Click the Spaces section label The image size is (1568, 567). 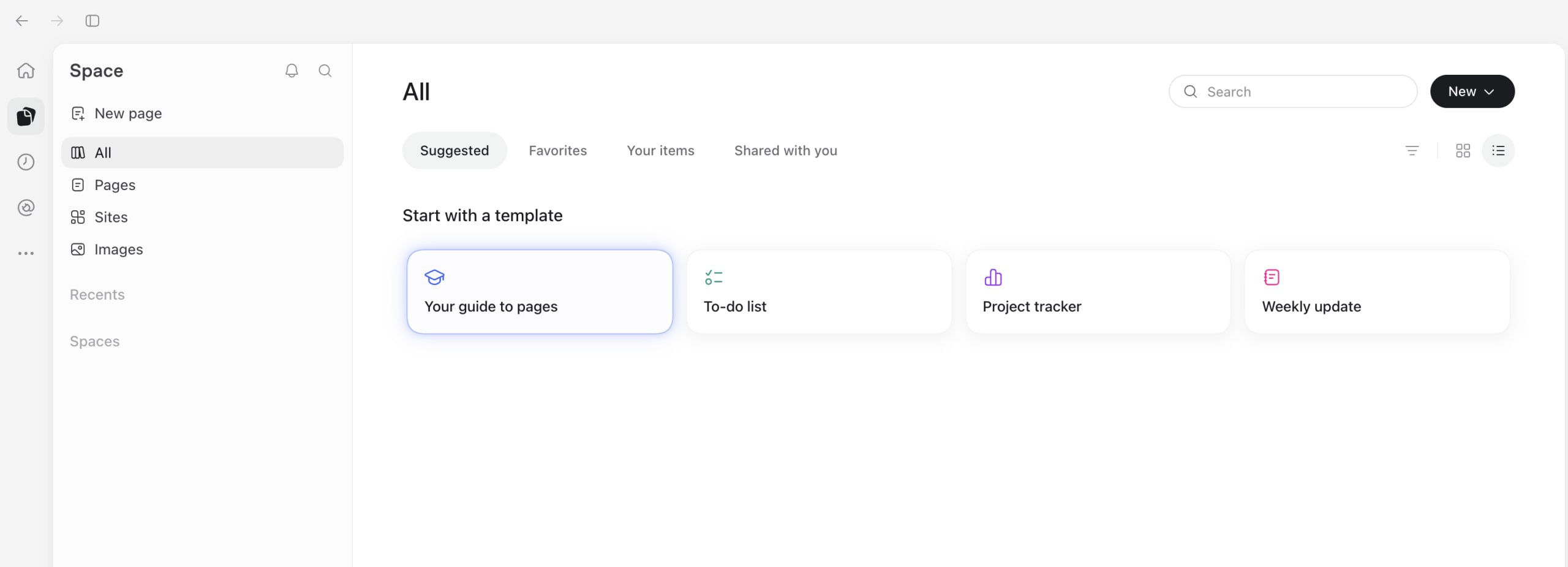coord(95,341)
